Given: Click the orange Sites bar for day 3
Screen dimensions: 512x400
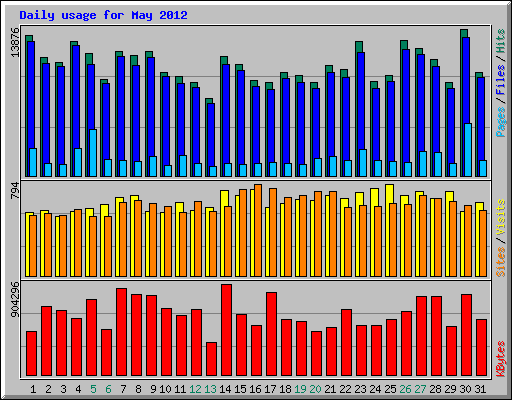Looking at the screenshot, I should pyautogui.click(x=63, y=246).
